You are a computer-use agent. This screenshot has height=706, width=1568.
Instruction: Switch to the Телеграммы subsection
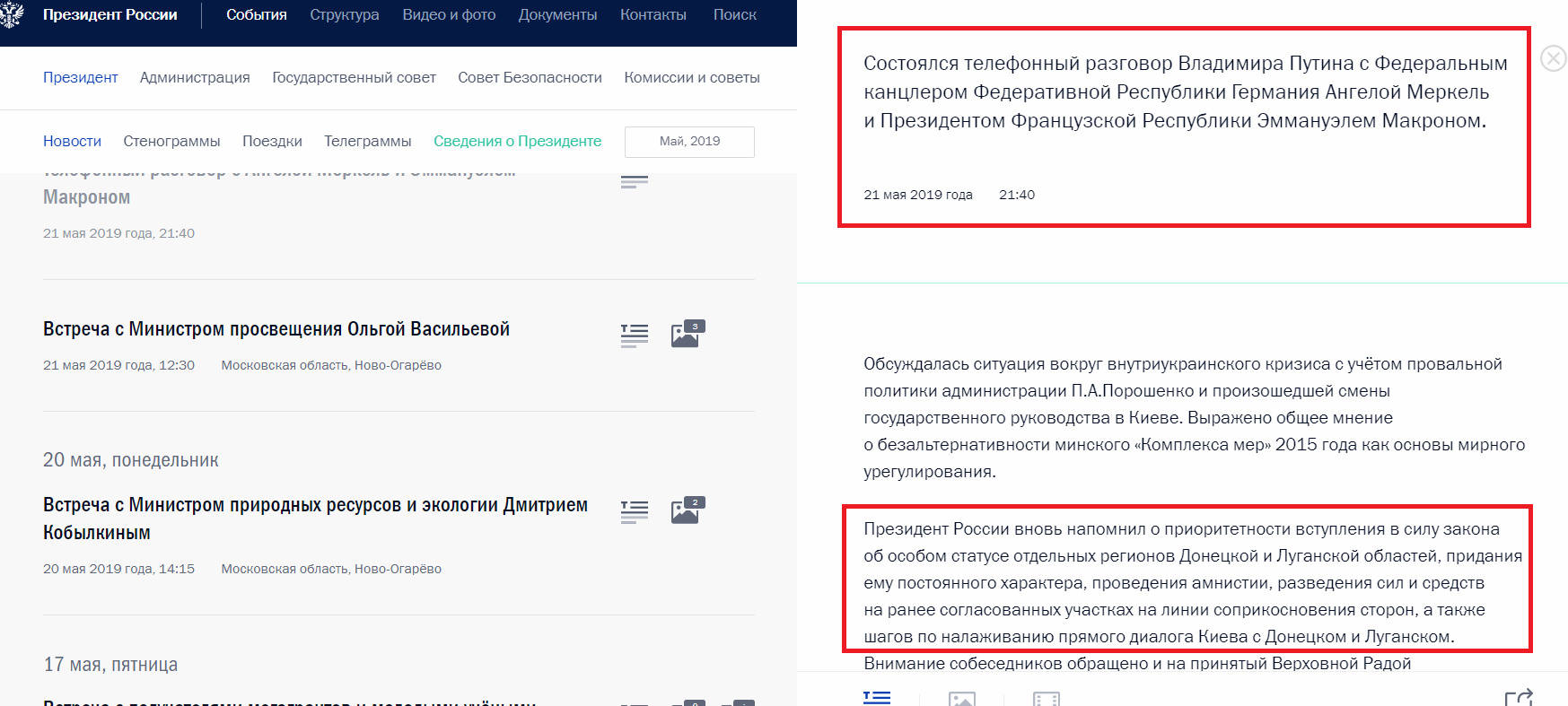point(368,142)
